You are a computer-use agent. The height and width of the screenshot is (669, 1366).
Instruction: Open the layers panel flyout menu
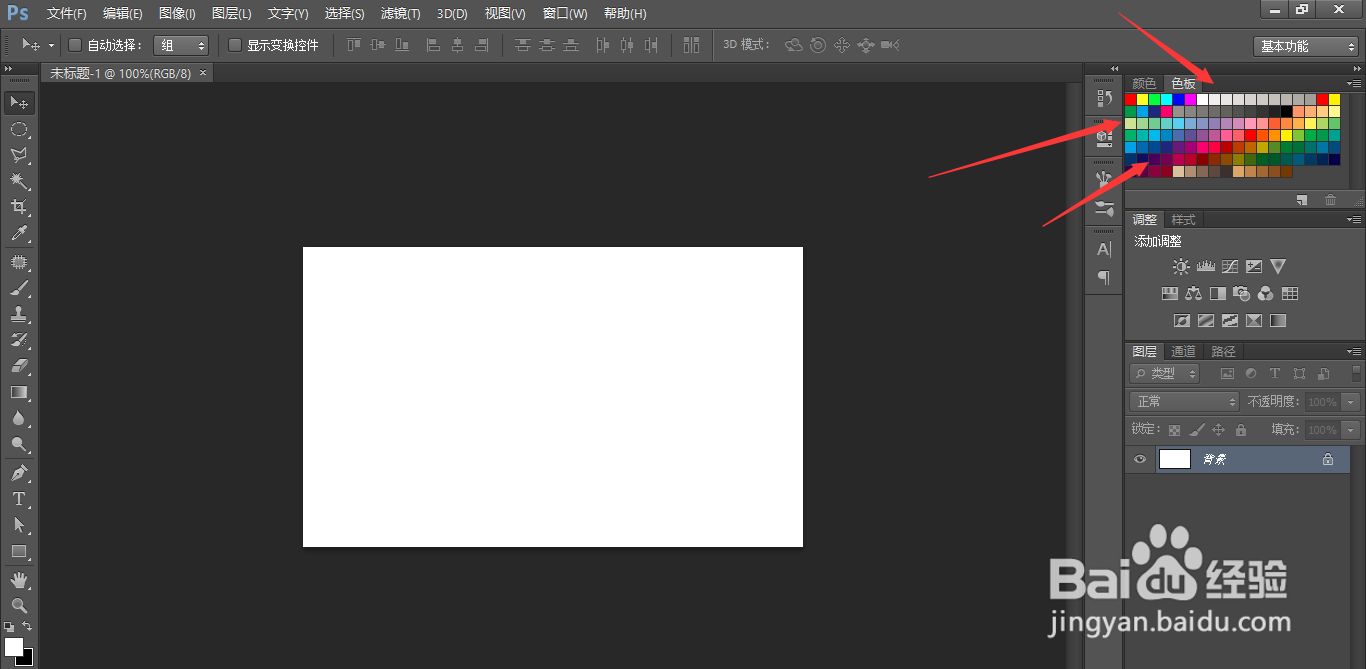(1354, 351)
